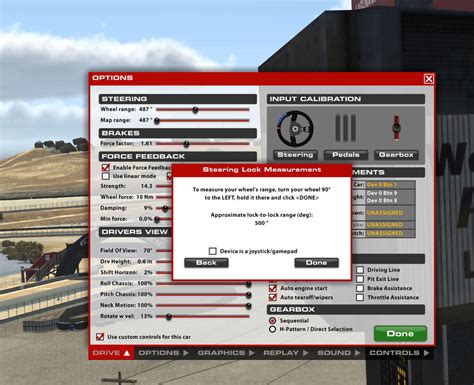This screenshot has height=385, width=474.
Task: Toggle Enable Force Feedback checkbox
Action: [x=106, y=167]
